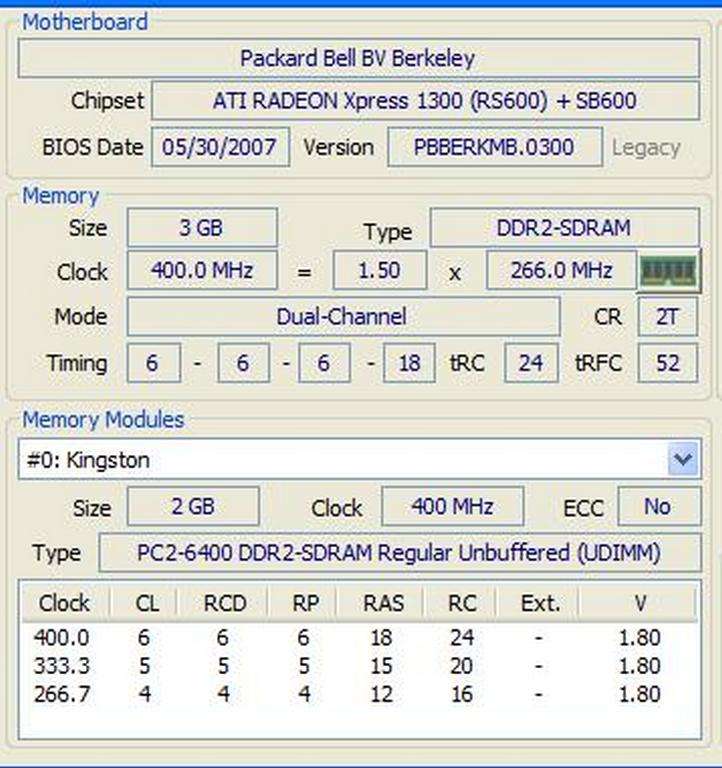The width and height of the screenshot is (722, 768).
Task: Click the 400.0 MHz memory clock field
Action: click(201, 270)
